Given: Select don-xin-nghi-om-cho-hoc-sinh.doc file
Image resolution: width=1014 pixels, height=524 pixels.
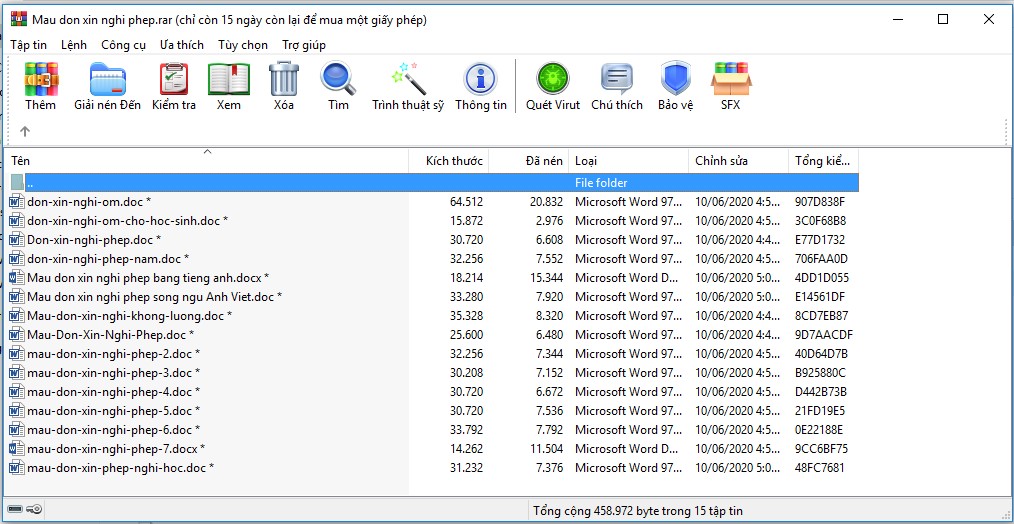Looking at the screenshot, I should click(434, 221).
